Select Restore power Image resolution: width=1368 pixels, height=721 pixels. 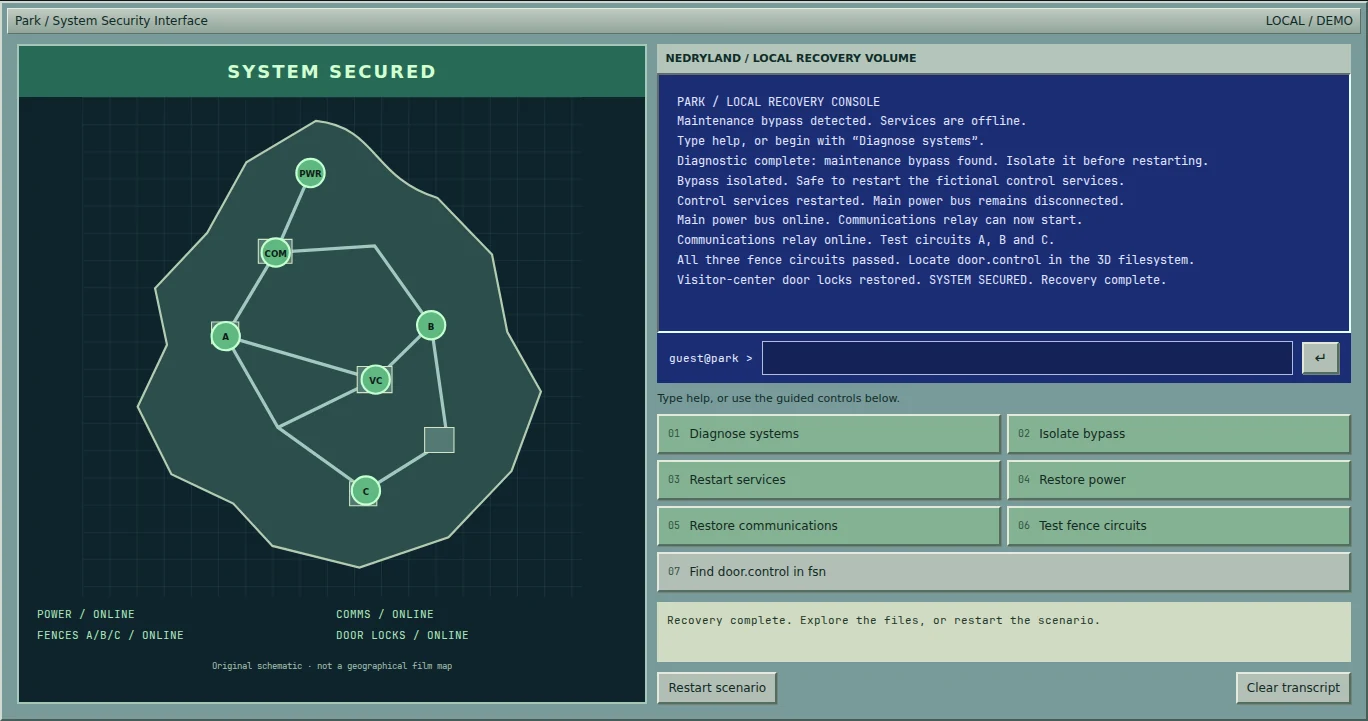coord(1178,480)
